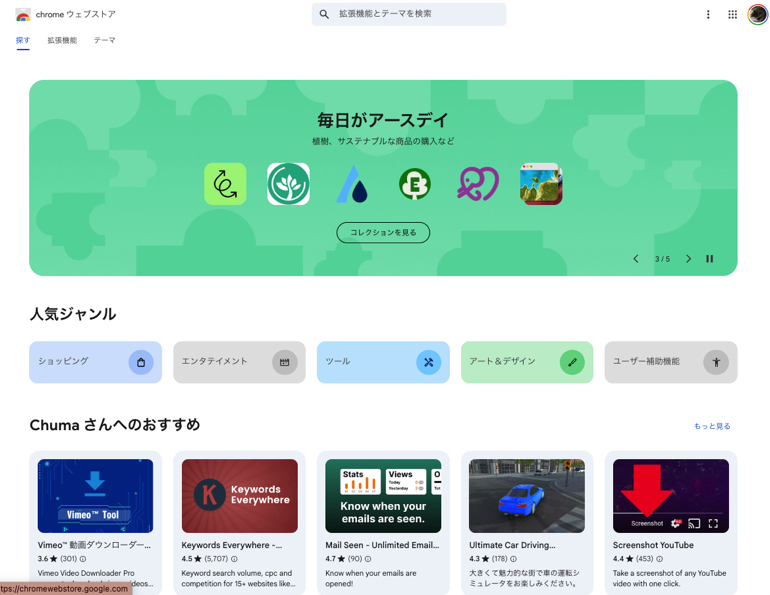Click the user profile avatar
This screenshot has height=595, width=770.
point(758,14)
